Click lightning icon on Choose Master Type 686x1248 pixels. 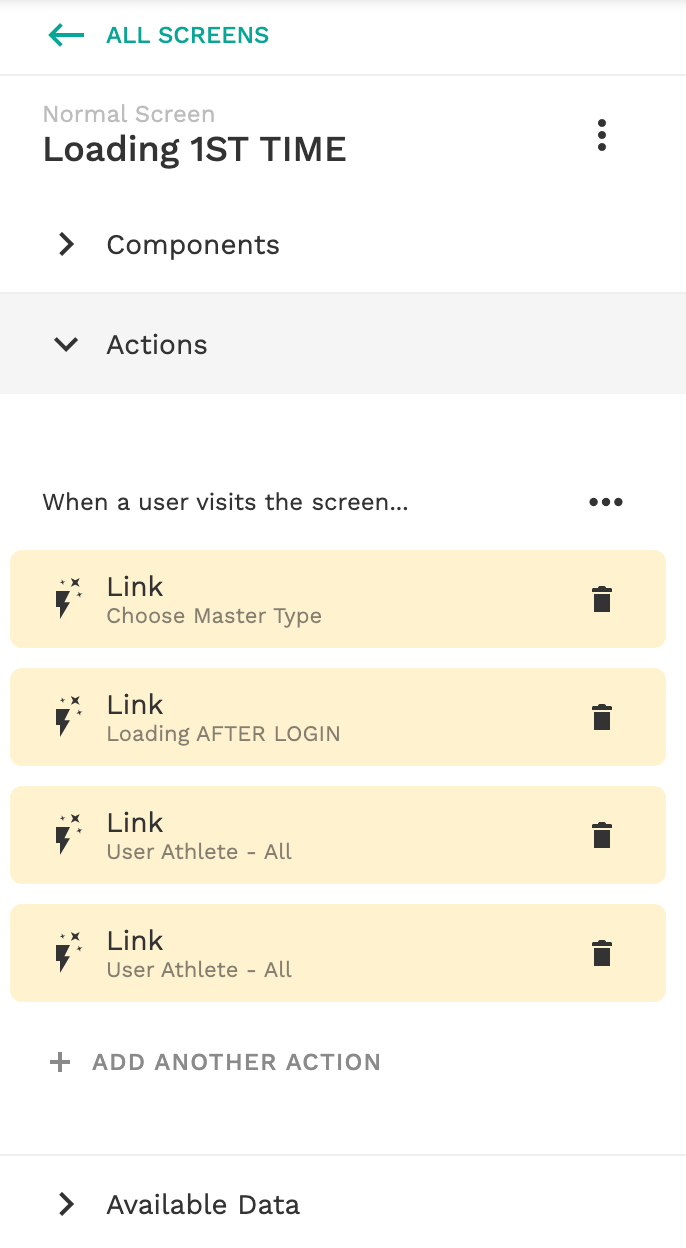pos(67,599)
